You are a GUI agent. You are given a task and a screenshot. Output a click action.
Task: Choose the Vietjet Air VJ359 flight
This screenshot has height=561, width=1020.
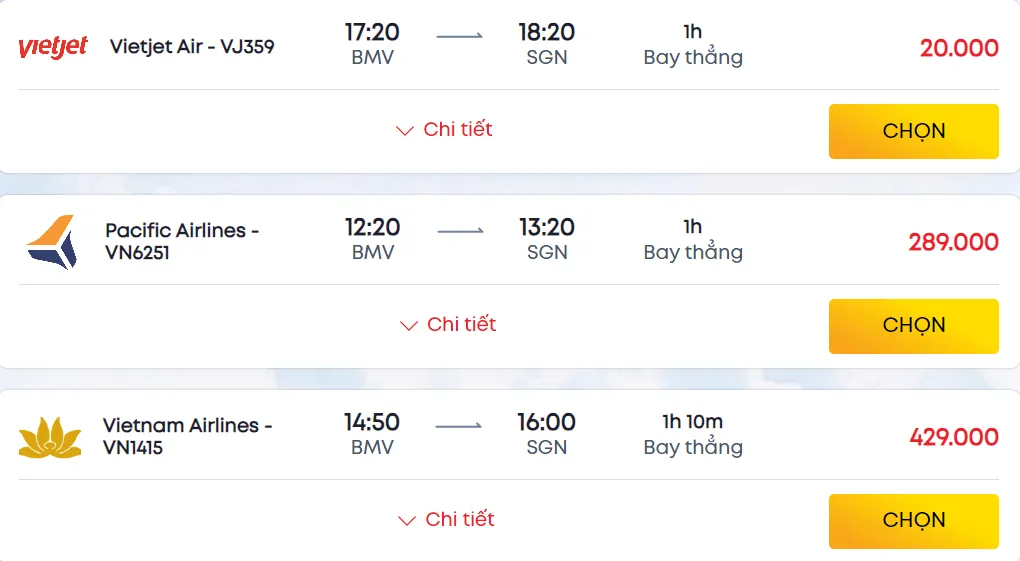(x=913, y=131)
